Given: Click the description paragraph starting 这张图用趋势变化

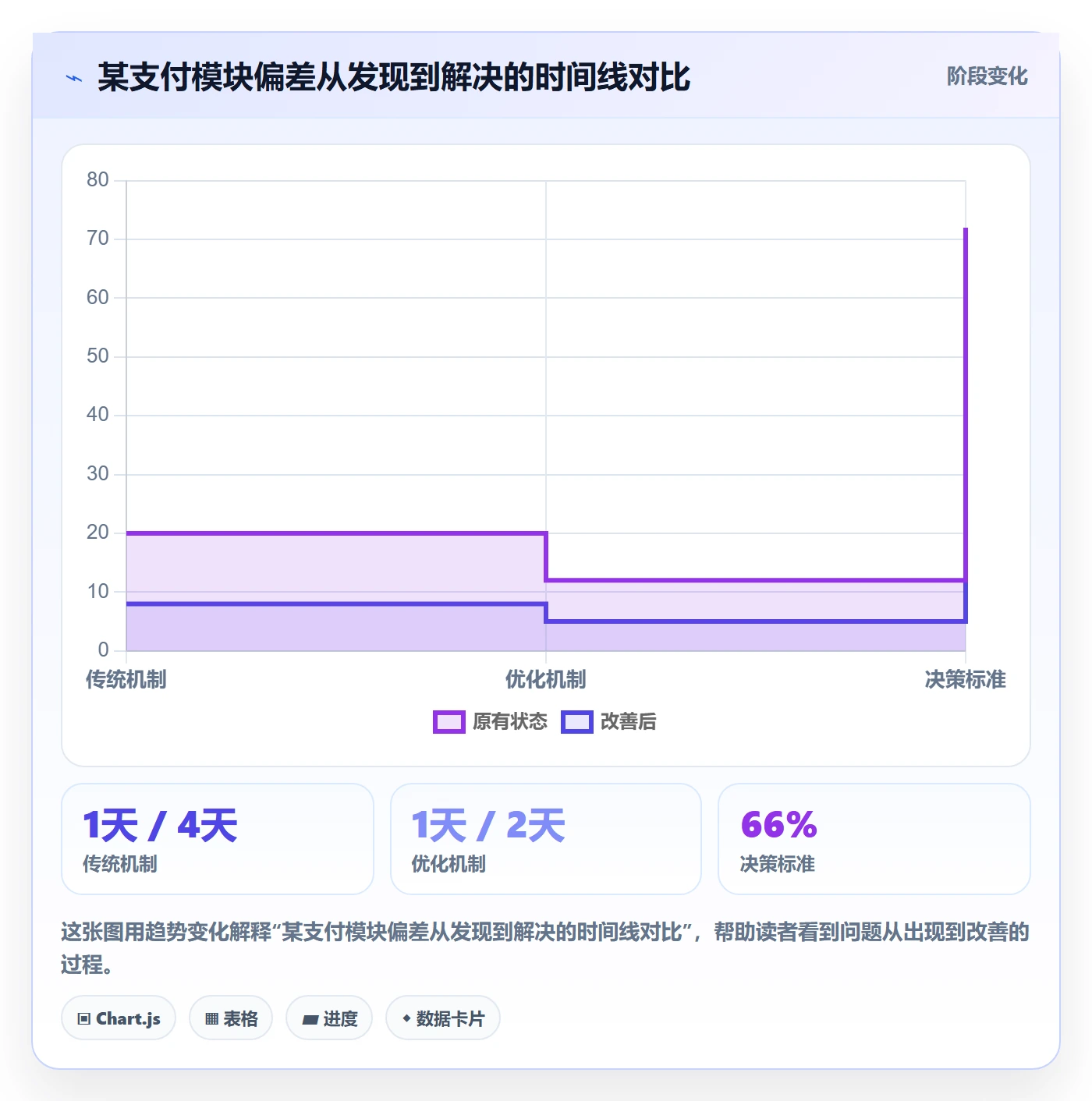Looking at the screenshot, I should pos(546,948).
